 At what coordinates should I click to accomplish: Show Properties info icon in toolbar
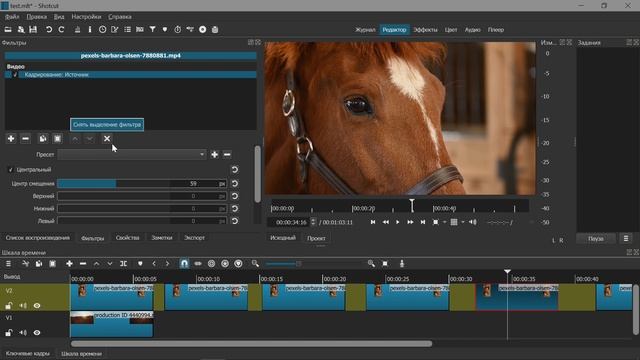(x=90, y=29)
